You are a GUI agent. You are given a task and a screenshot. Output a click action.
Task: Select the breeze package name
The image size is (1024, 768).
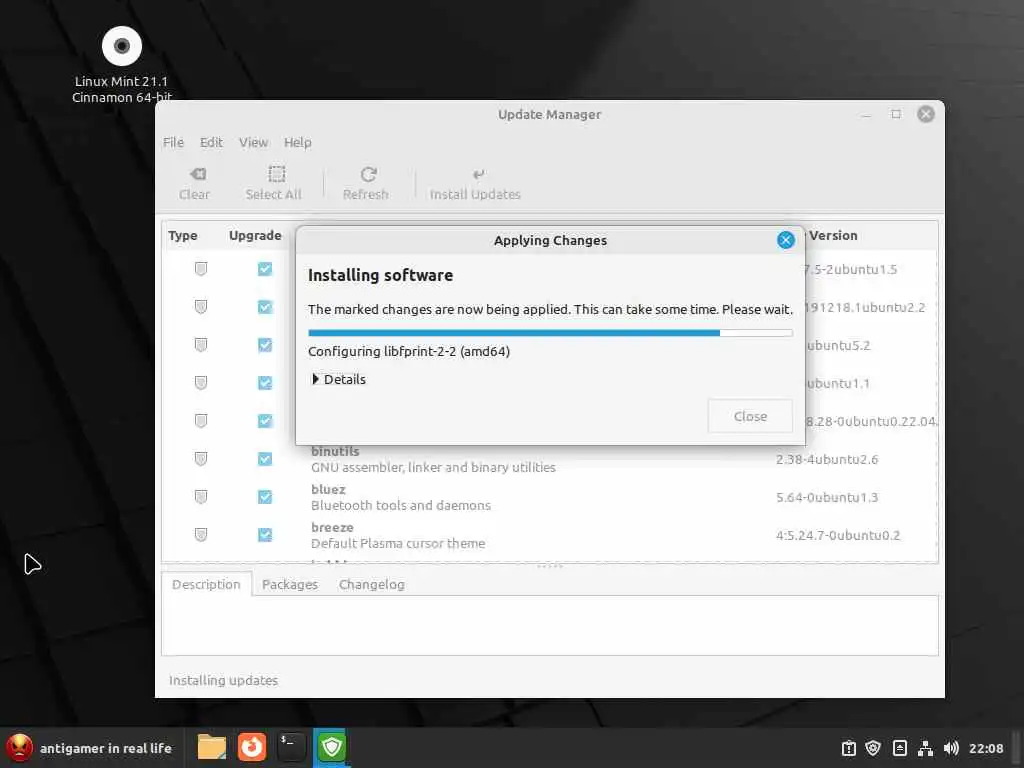point(332,527)
